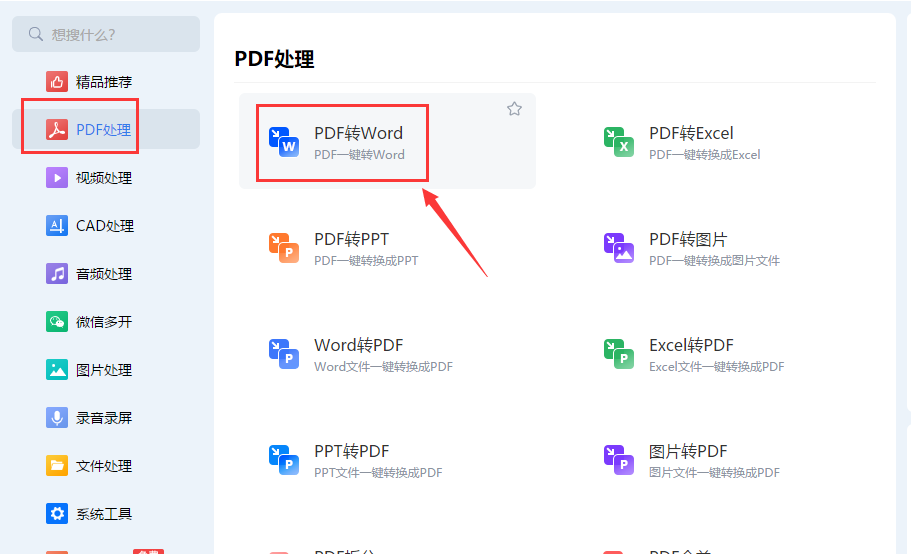Click the description PPT文件一键转换成PDF
This screenshot has width=911, height=554.
[x=378, y=473]
